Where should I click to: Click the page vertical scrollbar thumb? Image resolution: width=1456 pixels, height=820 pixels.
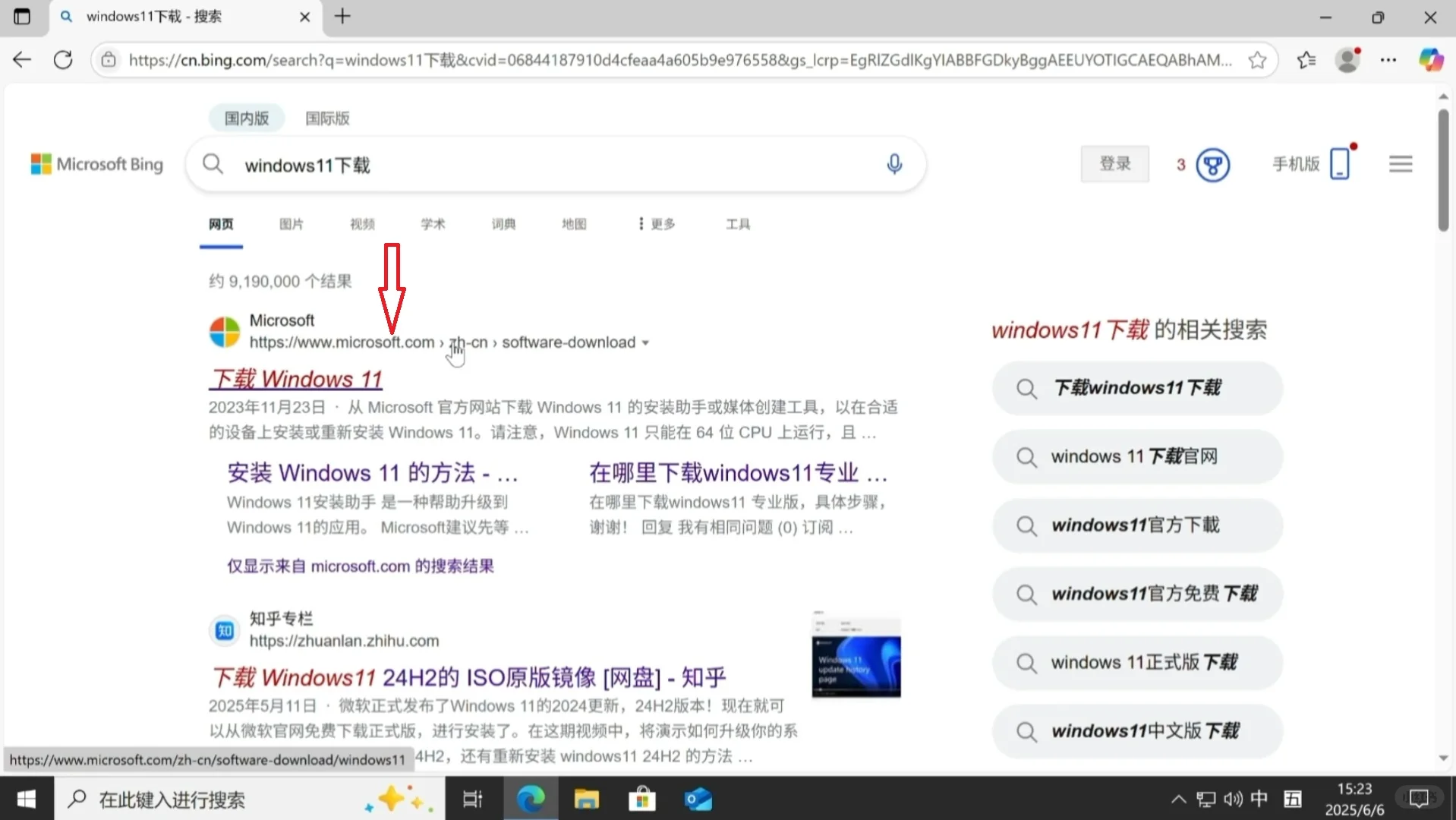click(x=1442, y=171)
